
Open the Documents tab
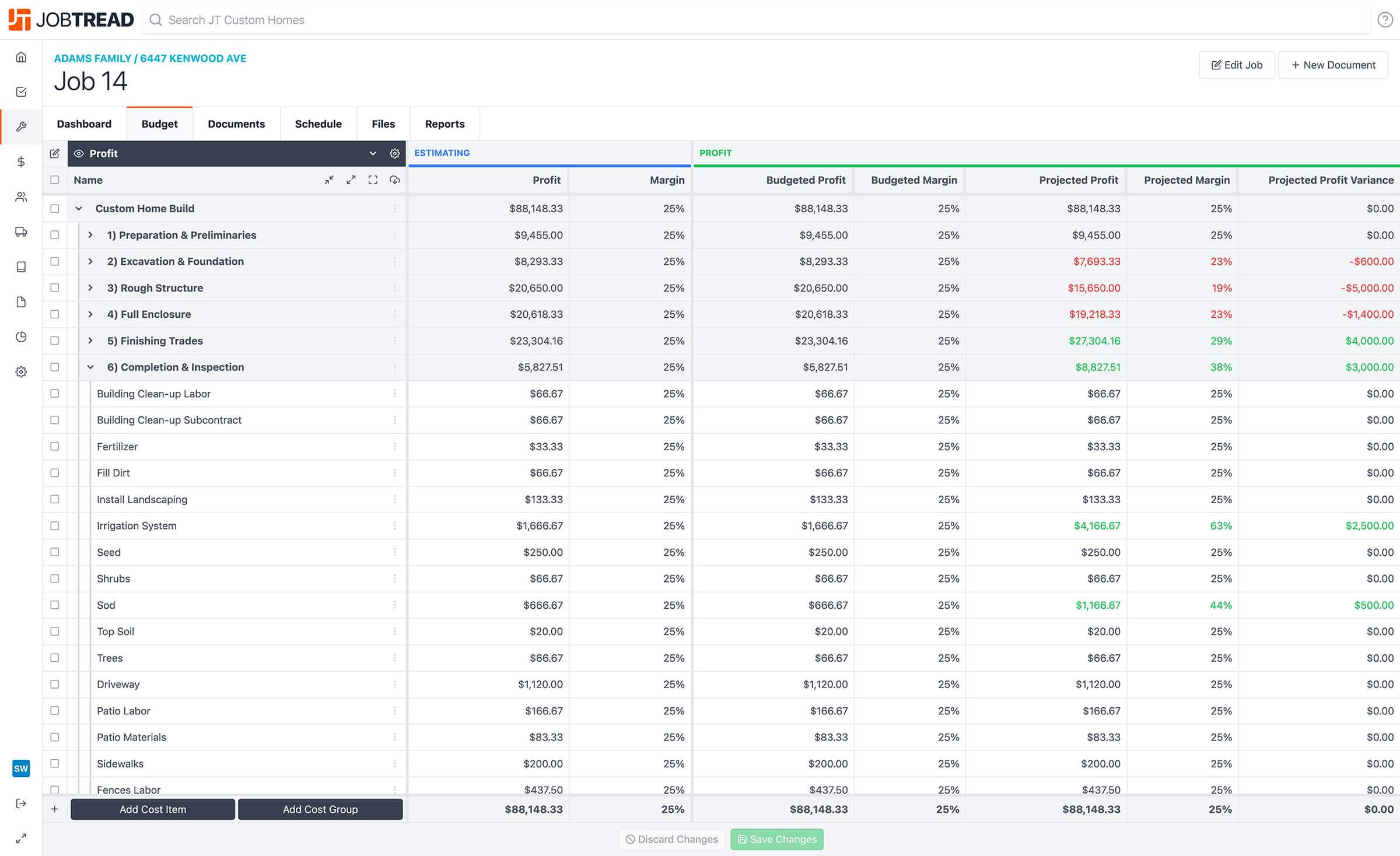pyautogui.click(x=236, y=124)
